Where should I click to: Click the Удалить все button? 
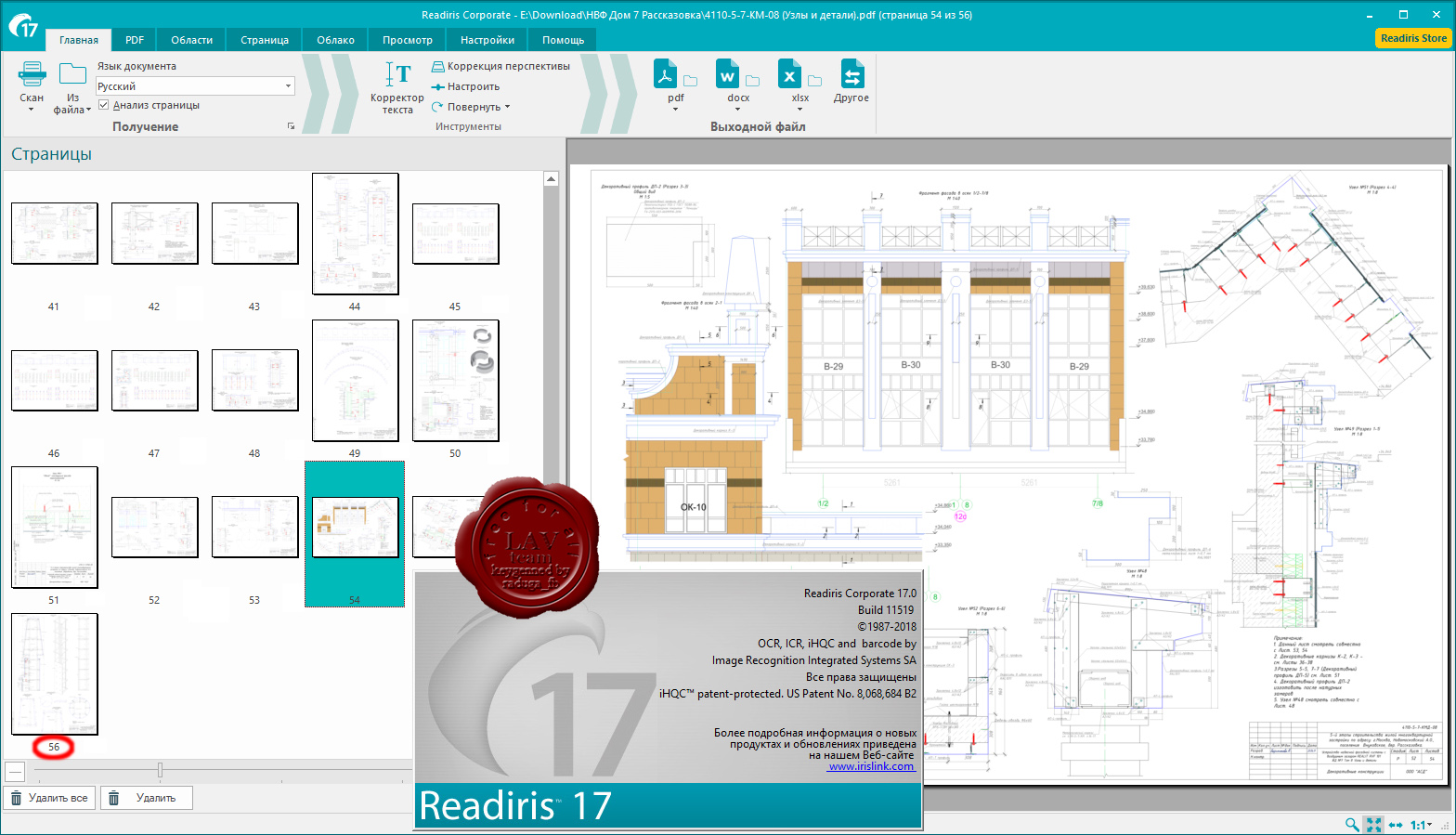point(50,798)
